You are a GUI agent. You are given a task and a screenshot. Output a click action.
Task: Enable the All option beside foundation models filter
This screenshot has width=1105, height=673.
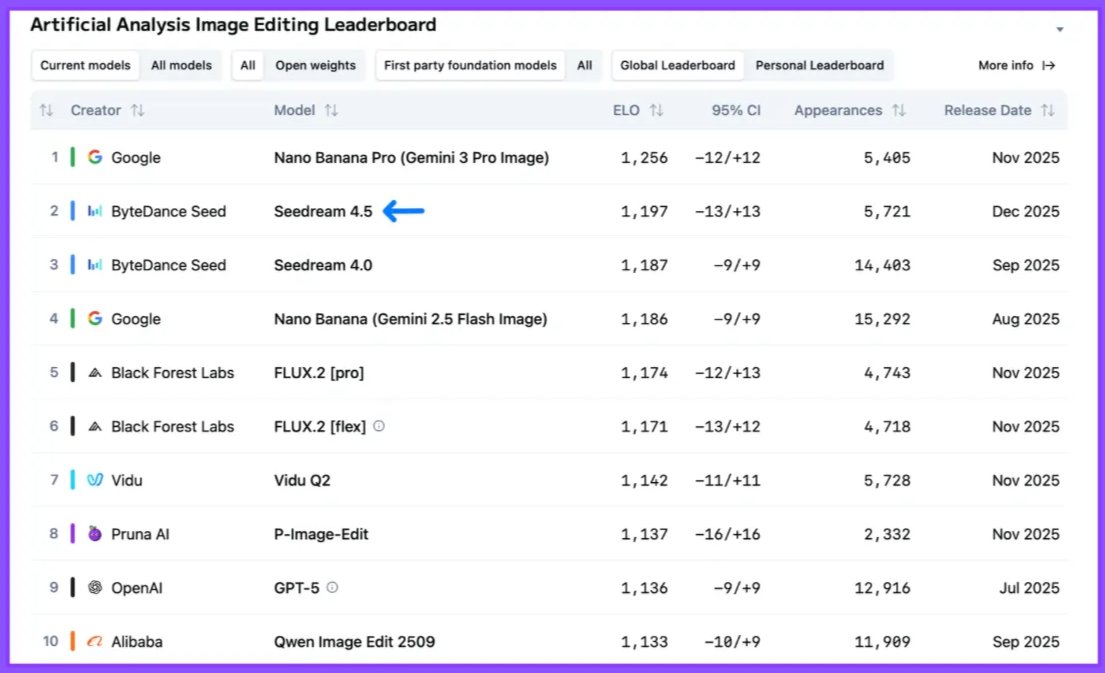585,65
